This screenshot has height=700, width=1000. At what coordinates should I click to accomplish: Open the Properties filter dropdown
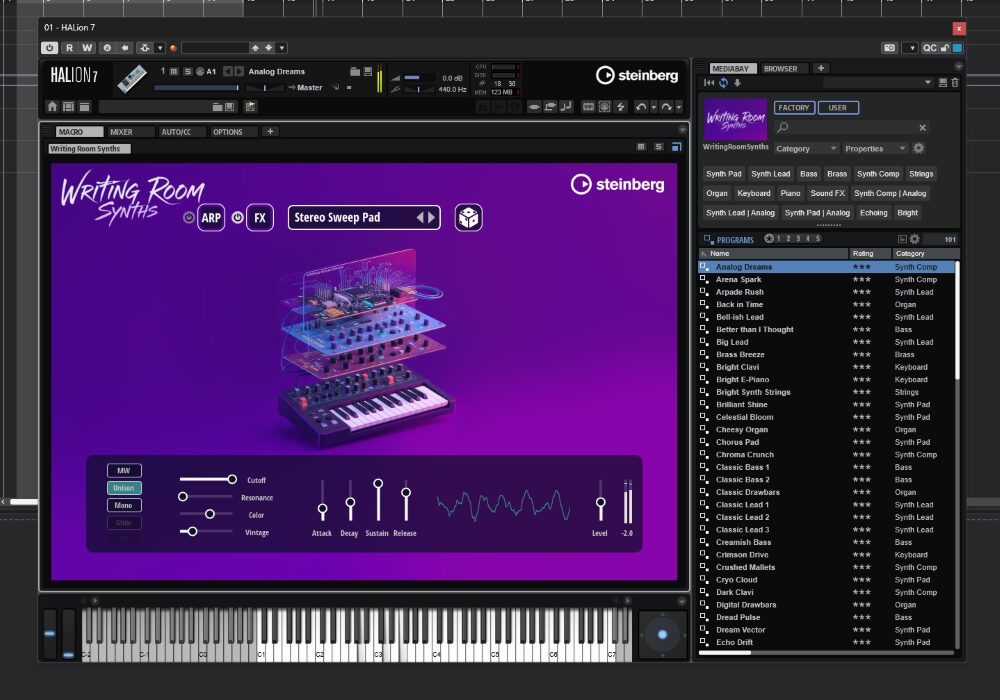pyautogui.click(x=874, y=148)
